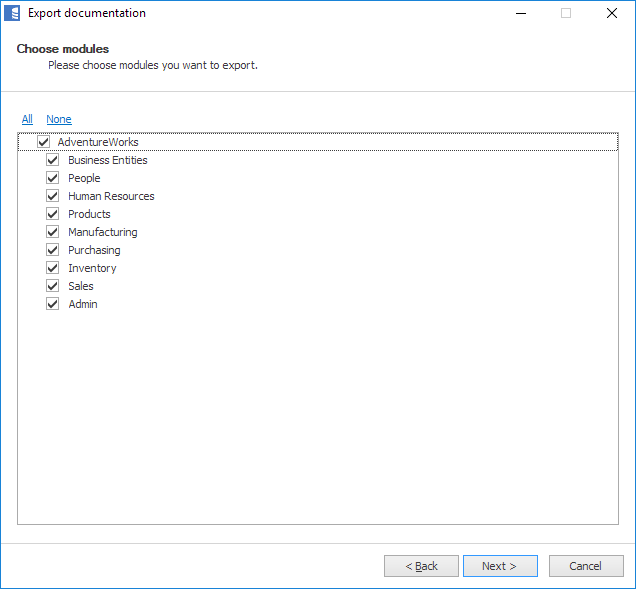636x589 pixels.
Task: Disable the Sales module checkbox
Action: tap(53, 286)
